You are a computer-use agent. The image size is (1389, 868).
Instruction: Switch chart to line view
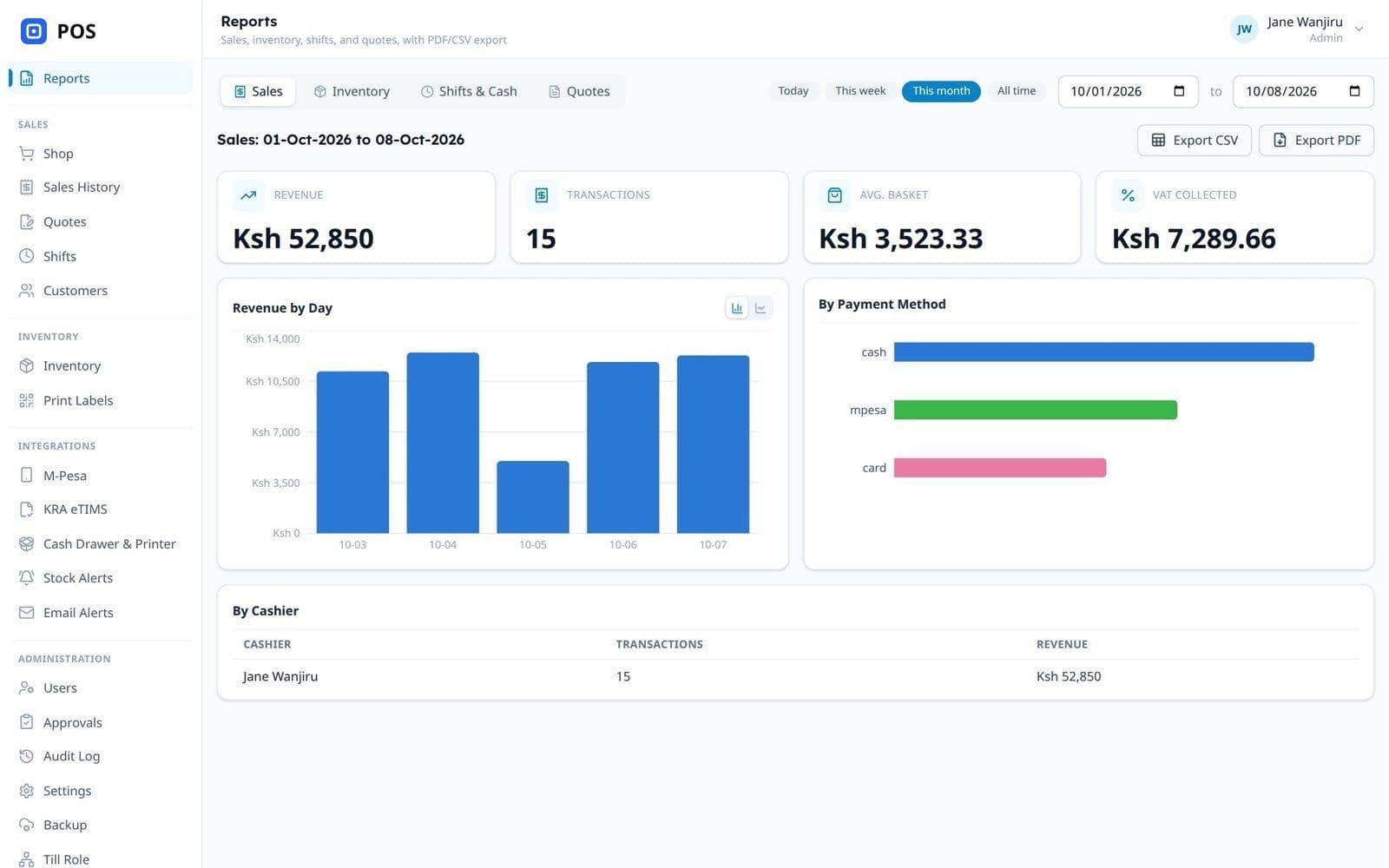click(x=760, y=308)
